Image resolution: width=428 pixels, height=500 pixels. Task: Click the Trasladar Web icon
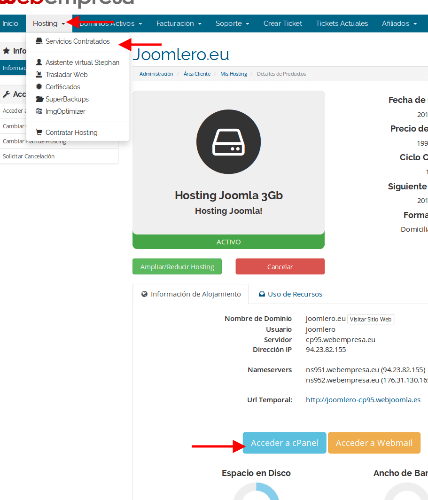click(39, 74)
